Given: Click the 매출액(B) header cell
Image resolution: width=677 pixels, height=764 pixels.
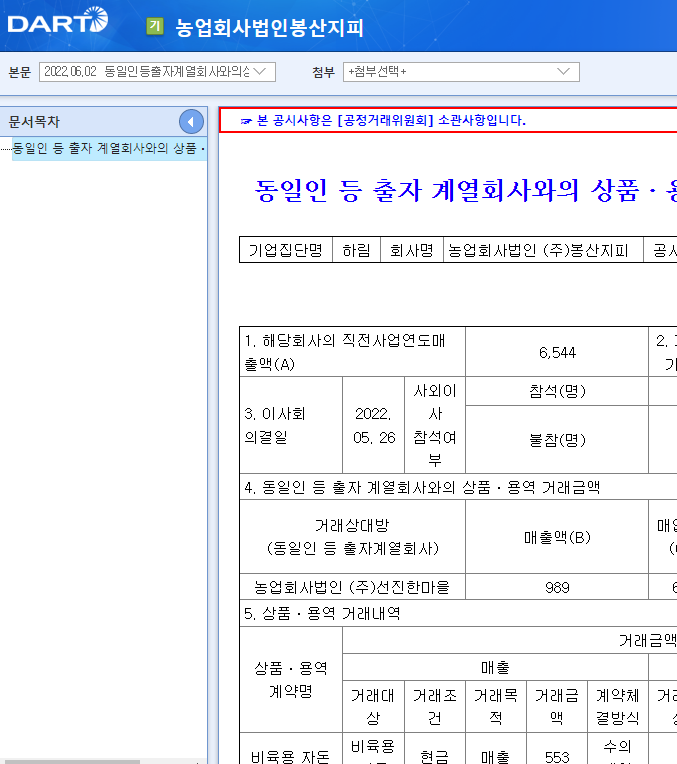Looking at the screenshot, I should pos(557,537).
